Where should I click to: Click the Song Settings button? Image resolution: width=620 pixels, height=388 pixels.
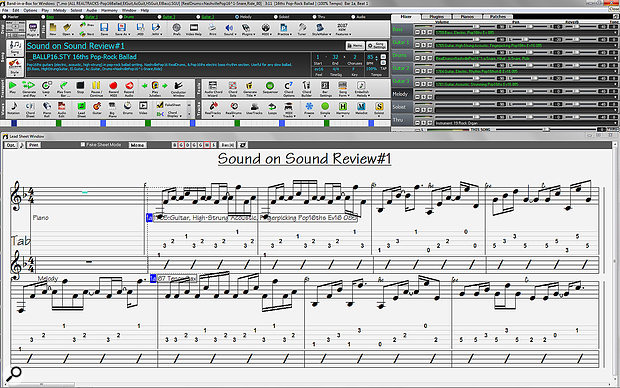coord(376,45)
